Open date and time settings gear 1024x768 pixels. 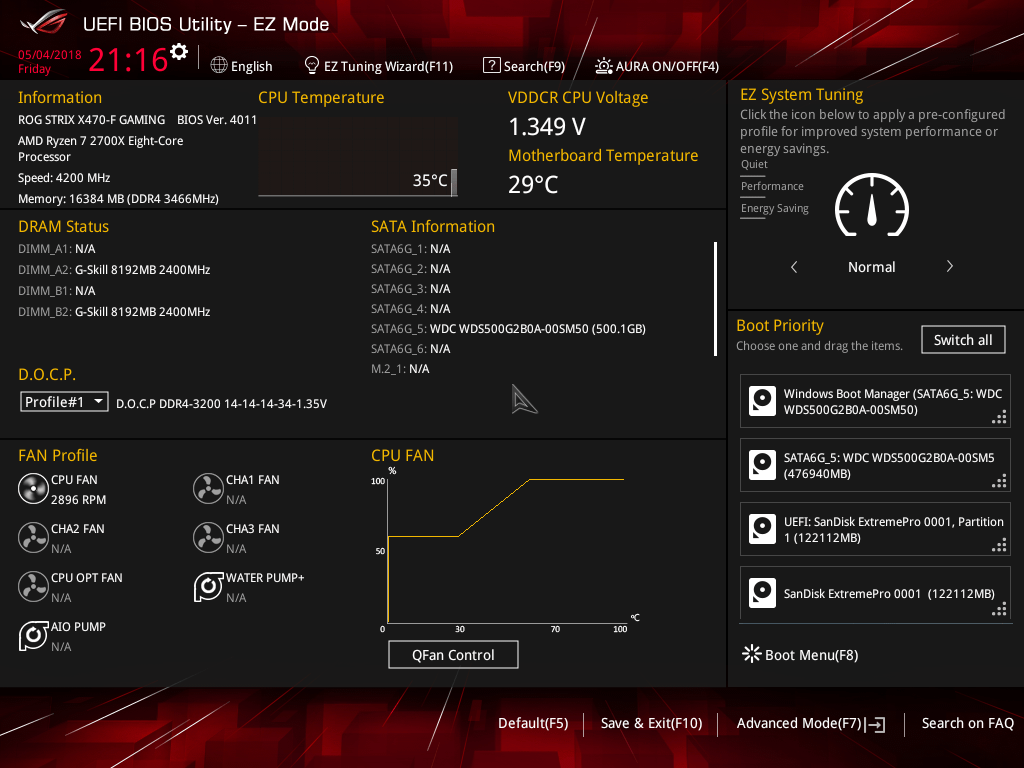[x=178, y=51]
